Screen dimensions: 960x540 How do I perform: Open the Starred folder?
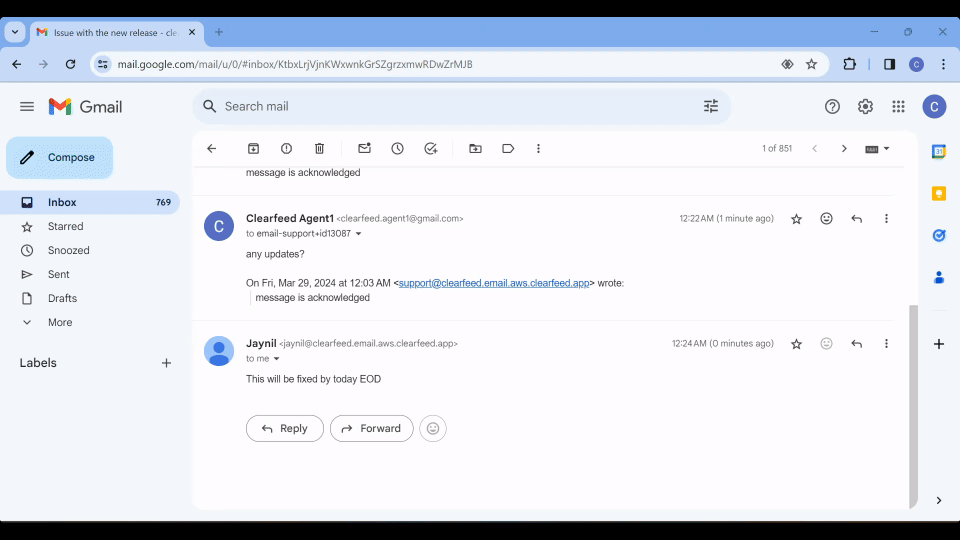66,226
